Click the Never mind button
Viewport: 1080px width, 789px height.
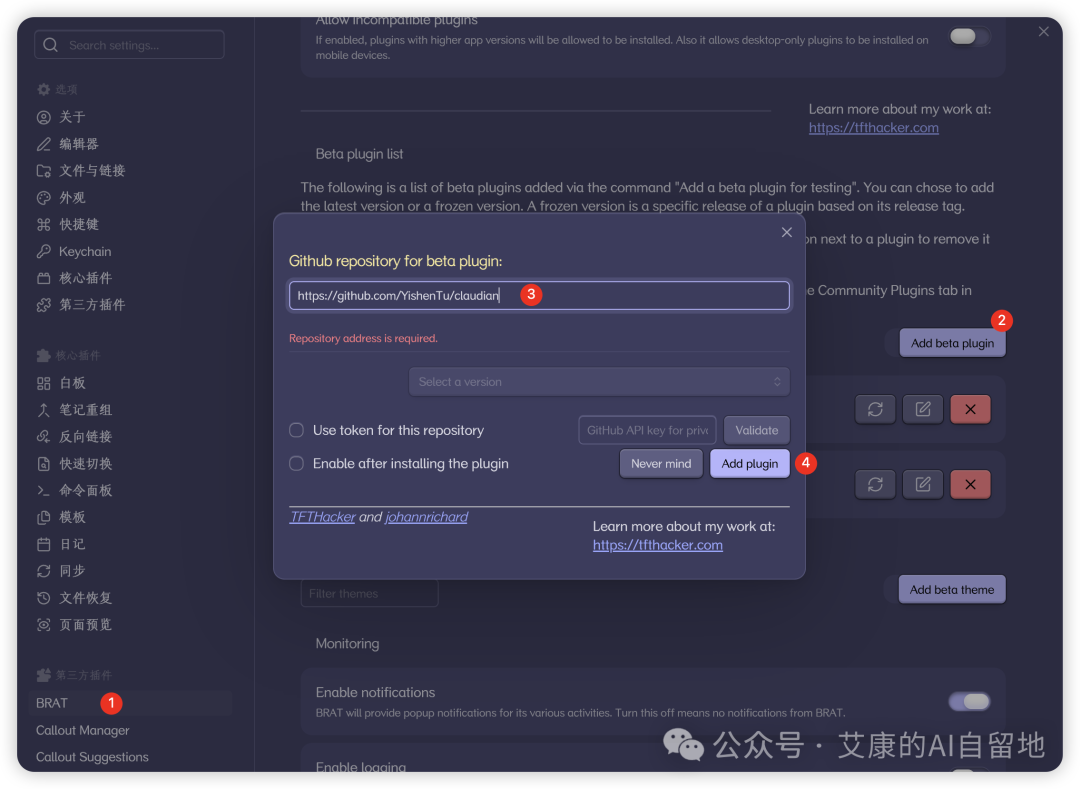tap(661, 464)
